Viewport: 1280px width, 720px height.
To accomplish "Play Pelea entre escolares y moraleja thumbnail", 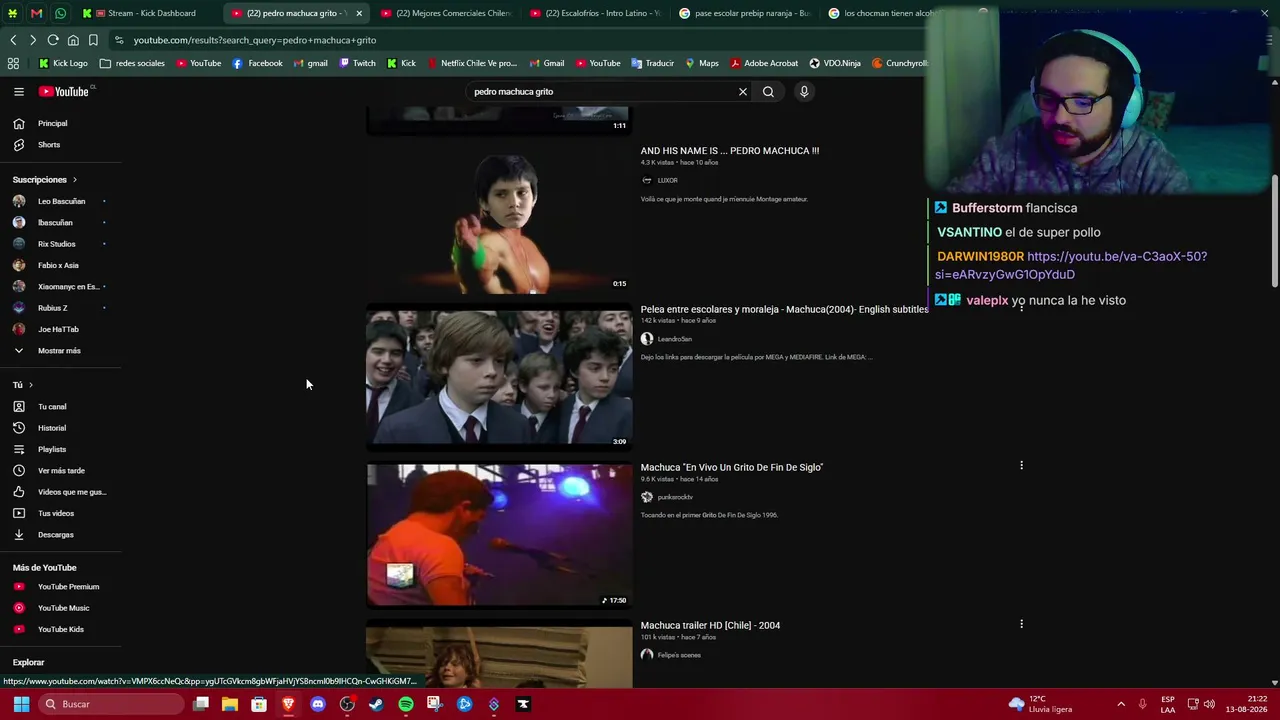I will click(x=499, y=377).
